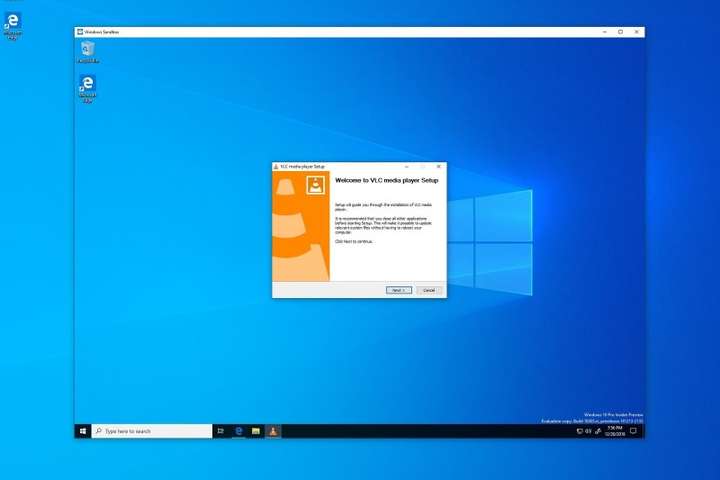Click the VLC cone icon in setup title bar

(x=277, y=166)
